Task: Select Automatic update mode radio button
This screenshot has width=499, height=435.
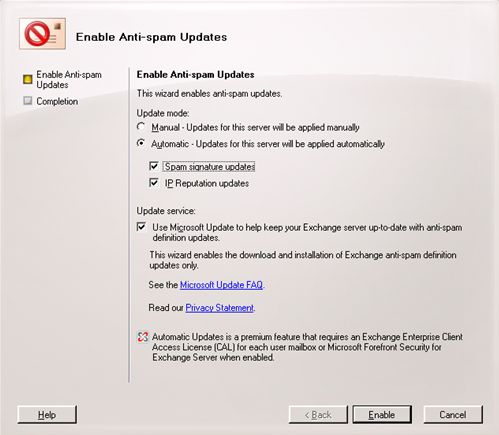Action: tap(141, 143)
